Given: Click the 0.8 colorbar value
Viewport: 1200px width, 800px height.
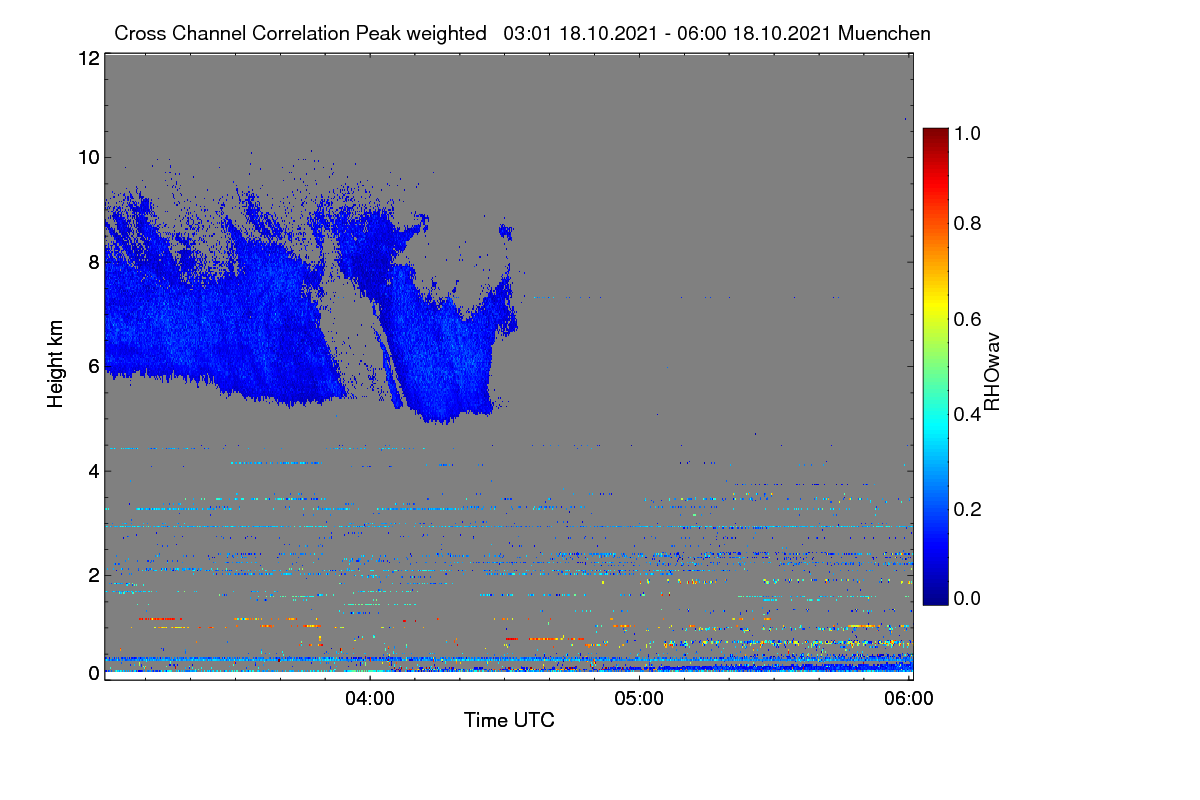Looking at the screenshot, I should point(966,223).
